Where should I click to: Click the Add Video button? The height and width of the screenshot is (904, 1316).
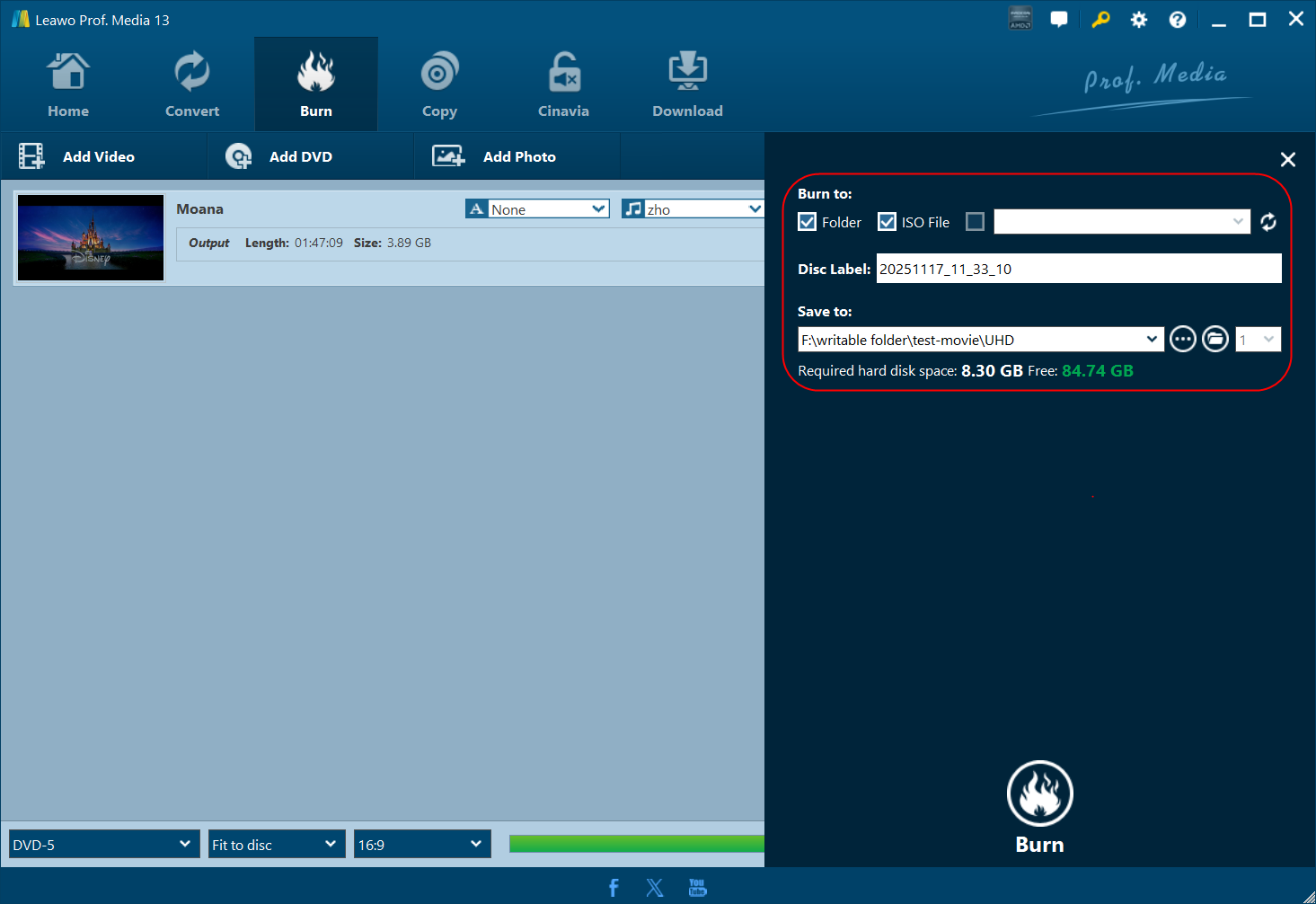tap(78, 156)
